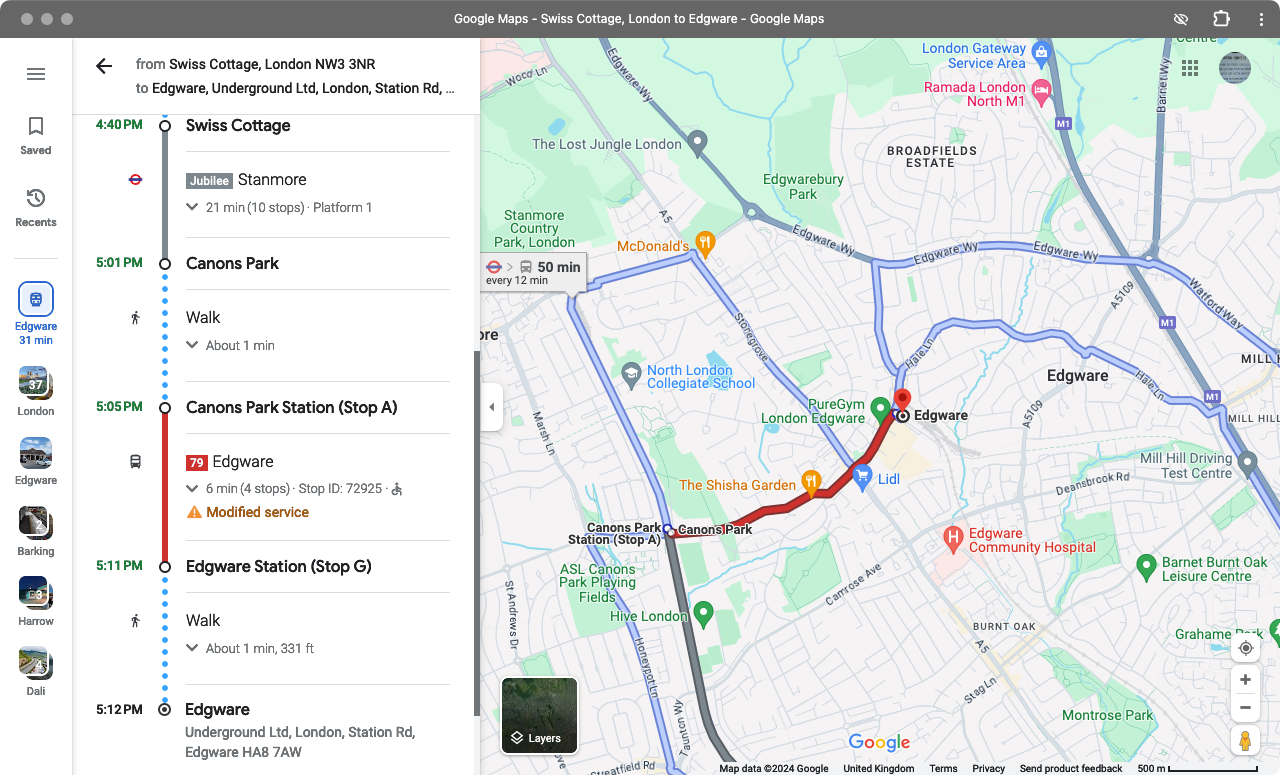Image resolution: width=1280 pixels, height=775 pixels.
Task: Open the Saved places icon
Action: [36, 135]
